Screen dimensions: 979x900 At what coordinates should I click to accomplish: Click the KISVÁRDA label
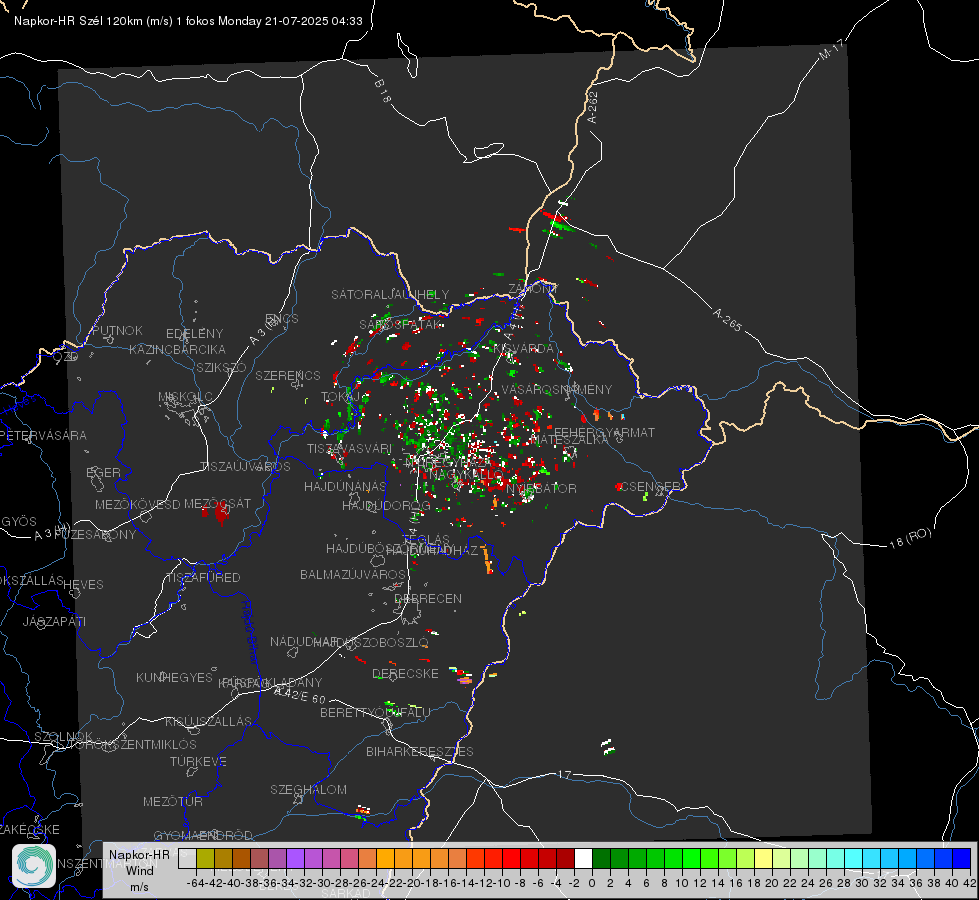[x=523, y=349]
